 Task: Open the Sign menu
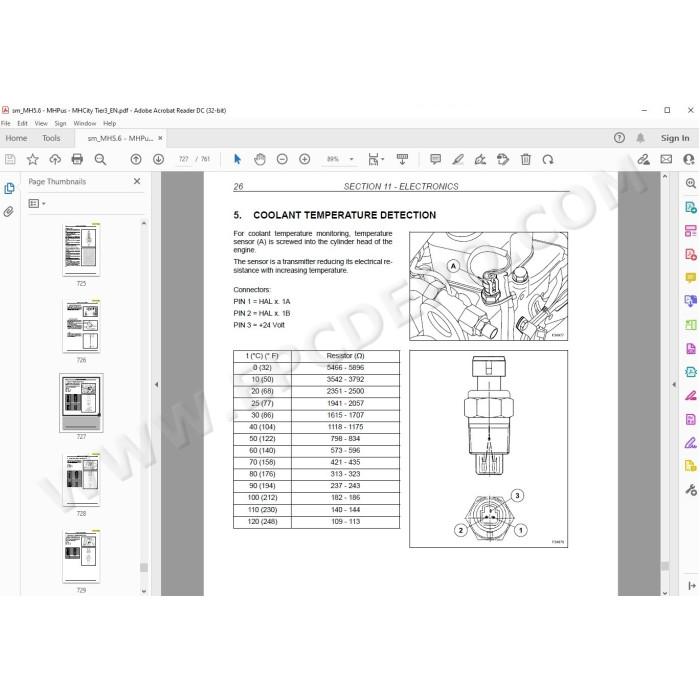60,123
